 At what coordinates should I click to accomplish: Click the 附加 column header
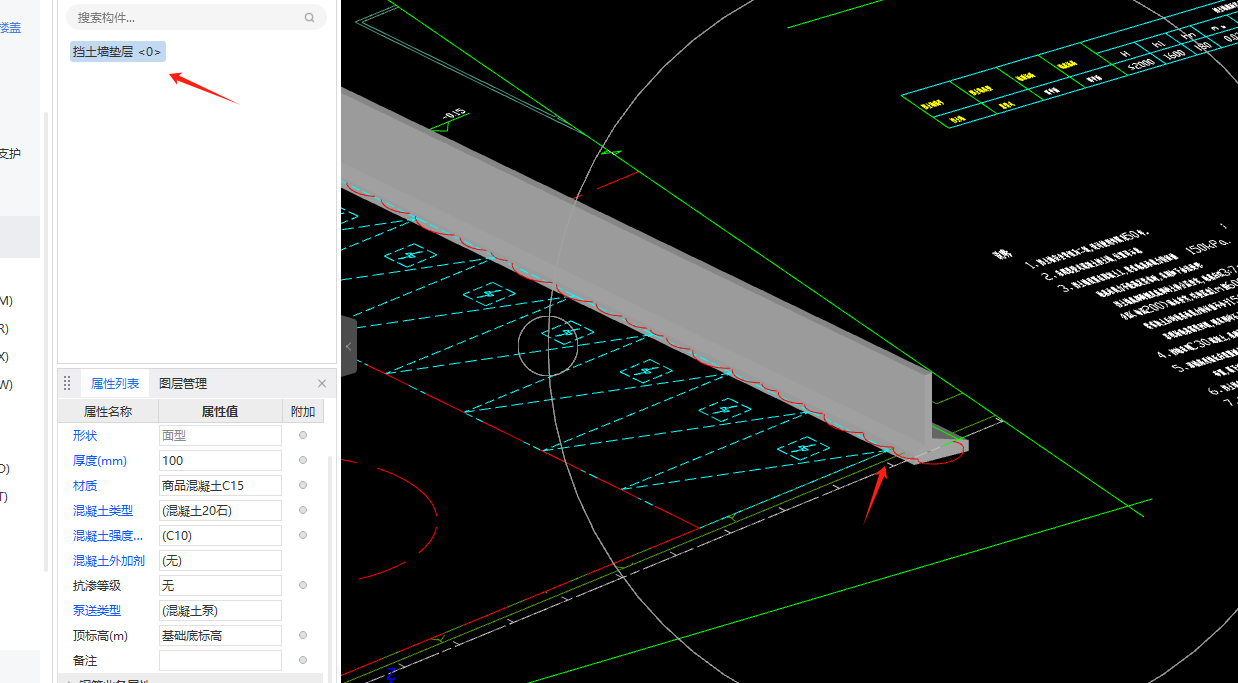[303, 411]
